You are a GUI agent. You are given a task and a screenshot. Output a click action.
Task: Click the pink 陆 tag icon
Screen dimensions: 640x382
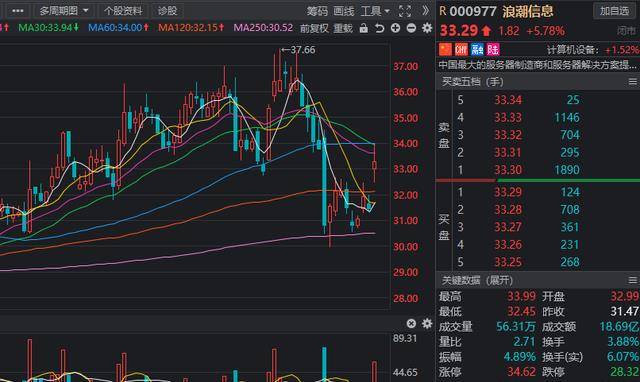click(493, 49)
